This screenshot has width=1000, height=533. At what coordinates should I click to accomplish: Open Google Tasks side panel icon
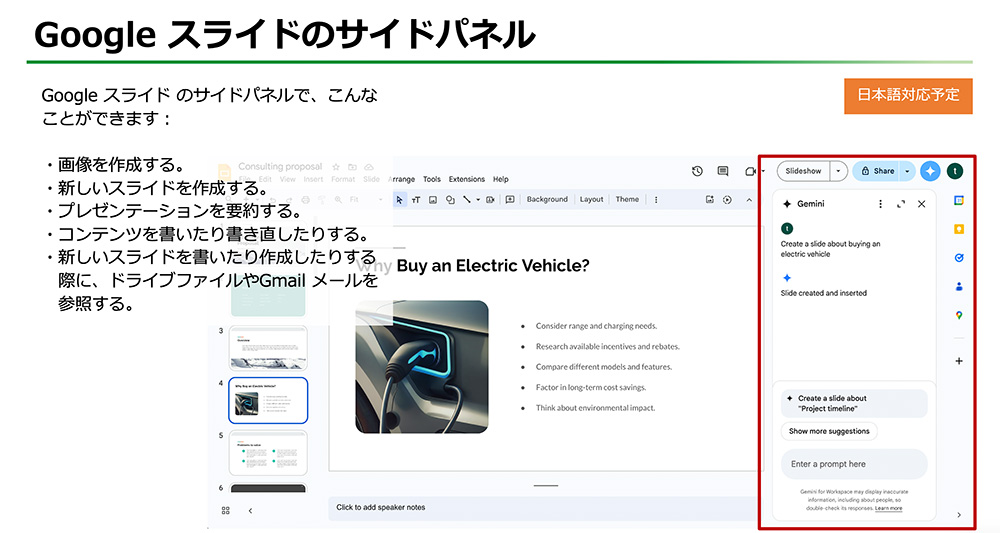click(x=959, y=258)
